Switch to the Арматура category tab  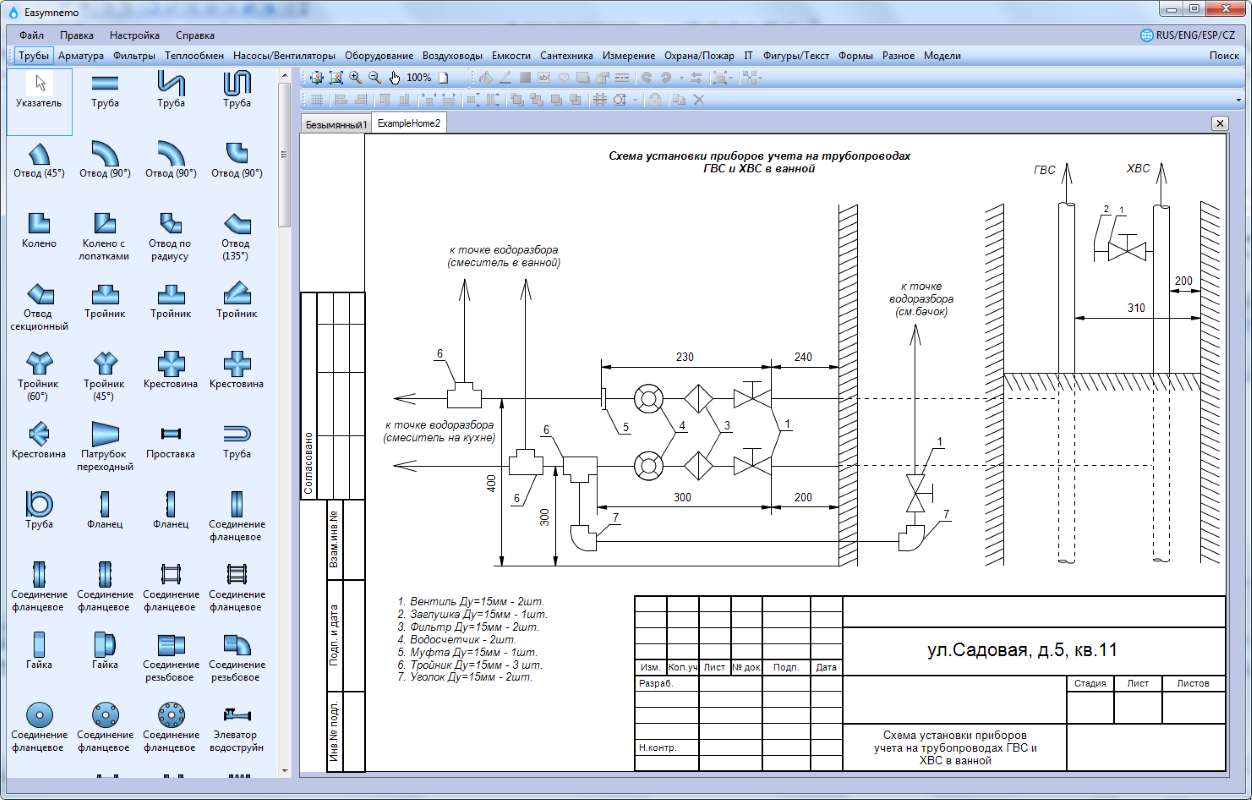click(81, 56)
